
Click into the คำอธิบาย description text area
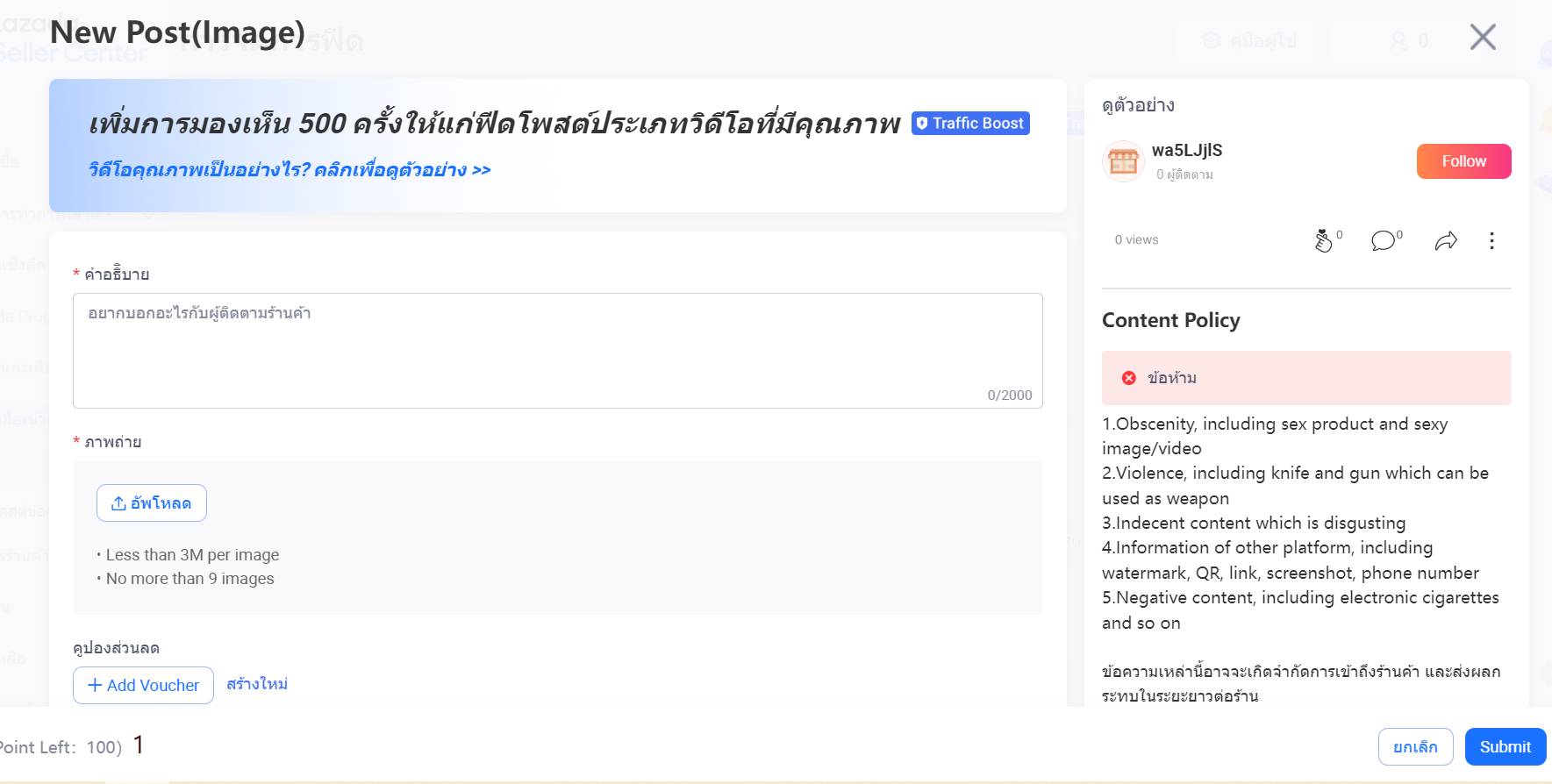[557, 351]
